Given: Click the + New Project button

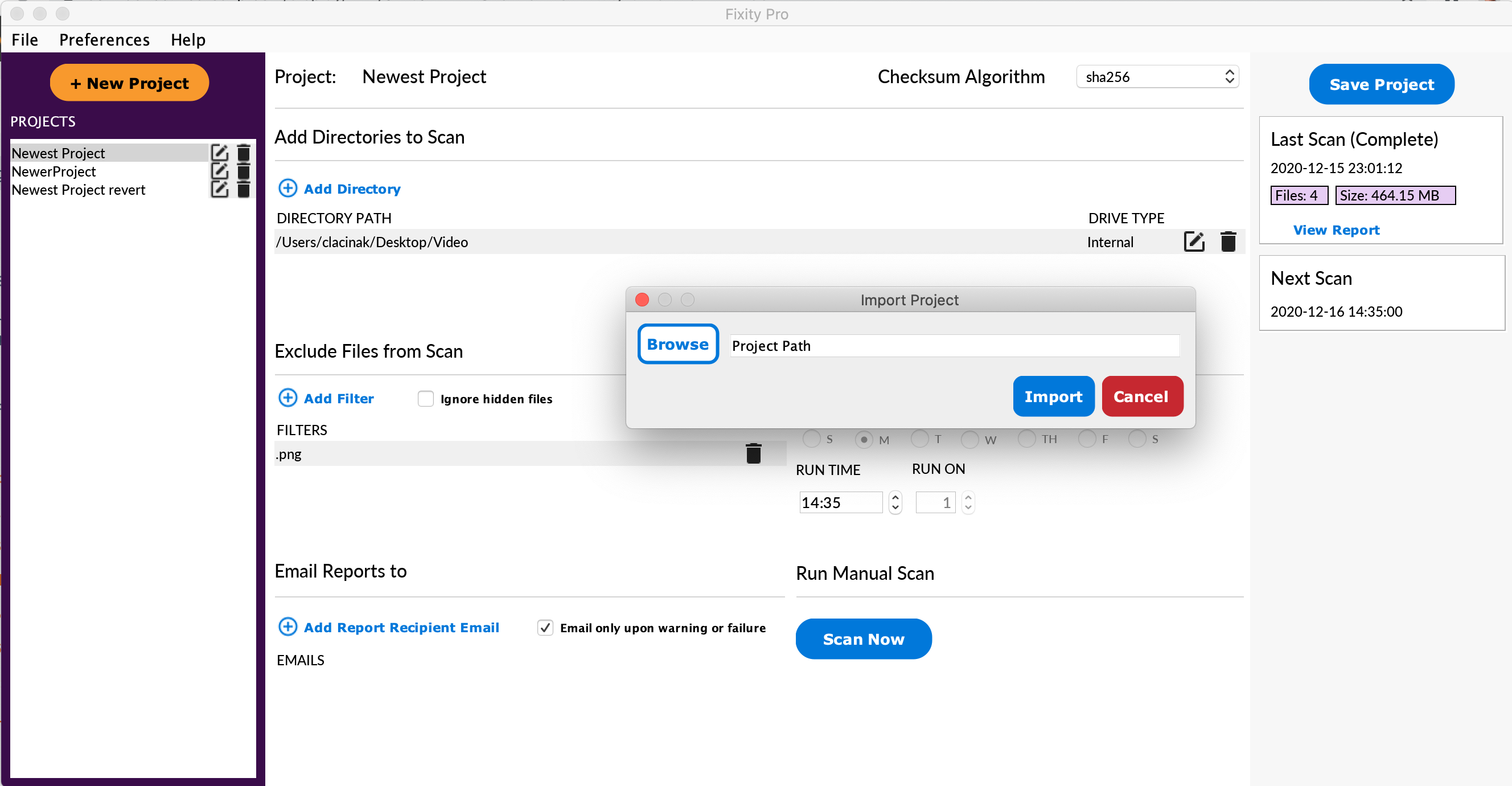Looking at the screenshot, I should point(129,83).
